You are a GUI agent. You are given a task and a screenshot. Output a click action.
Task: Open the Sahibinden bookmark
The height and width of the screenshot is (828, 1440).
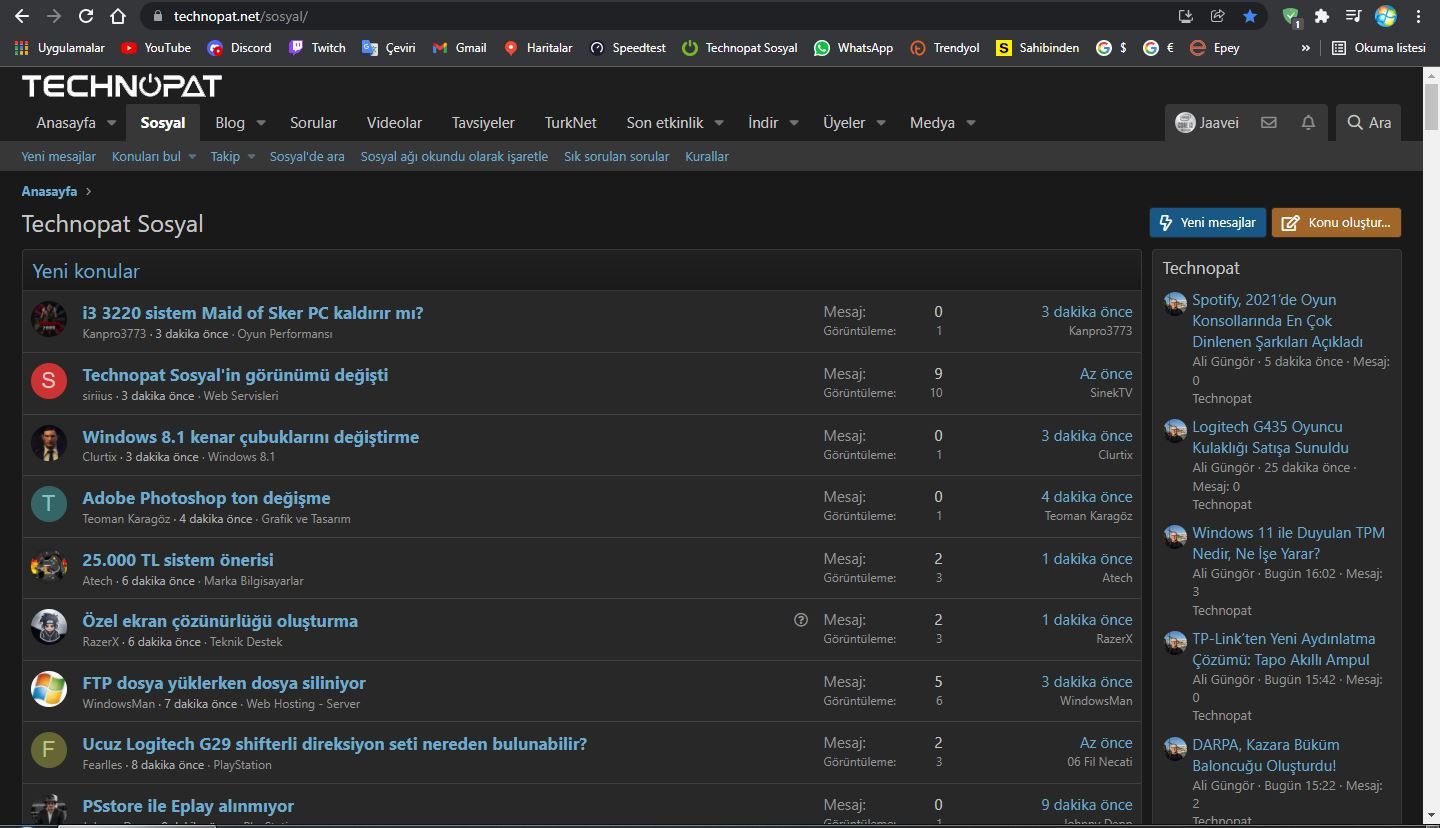click(1037, 47)
